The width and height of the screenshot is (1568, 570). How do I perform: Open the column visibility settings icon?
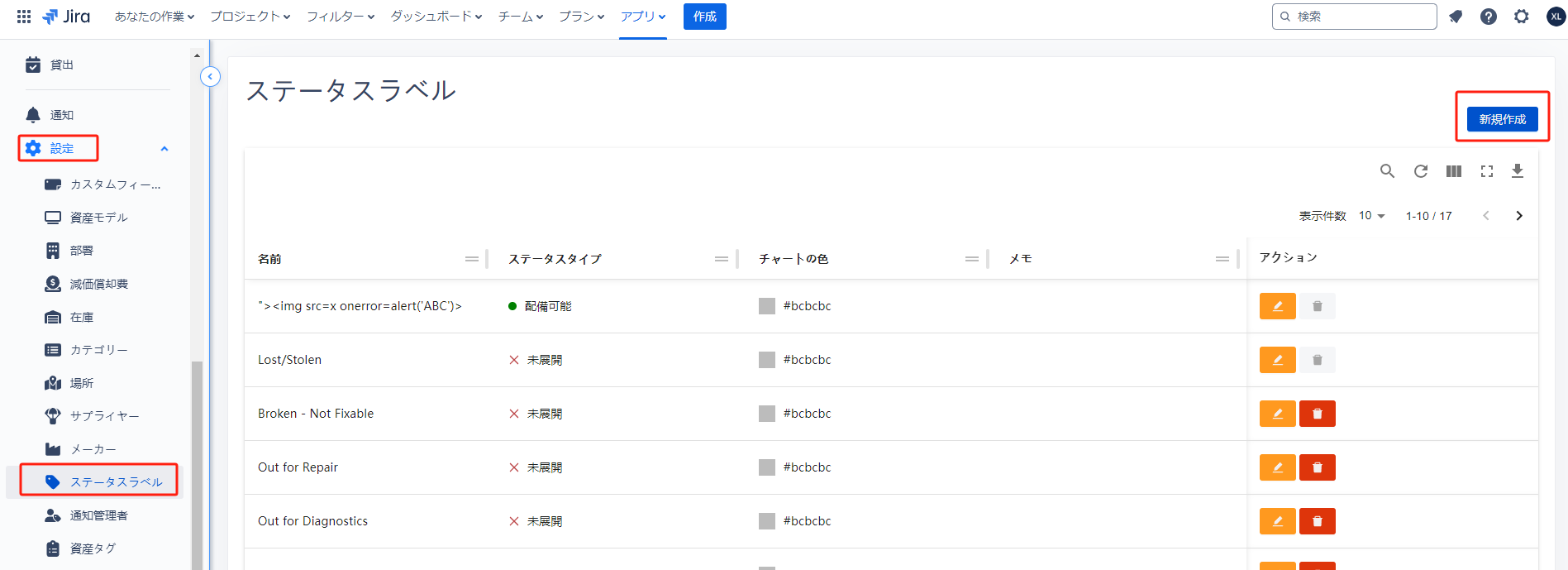[1453, 171]
